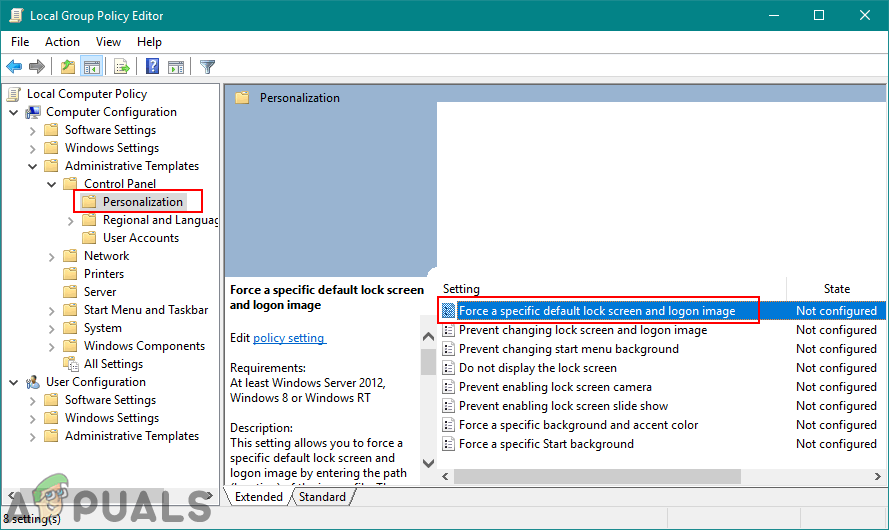Click policy icon for Prevent changing start menu background
Viewport: 889px width, 530px height.
[448, 349]
